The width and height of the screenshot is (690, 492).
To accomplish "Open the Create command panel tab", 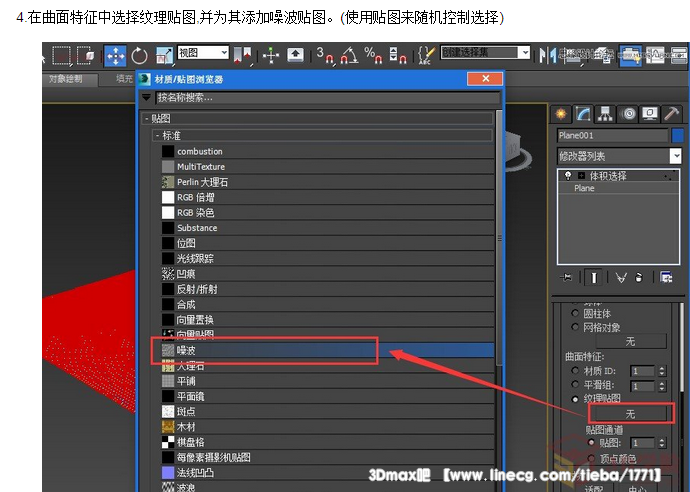I will [x=561, y=114].
